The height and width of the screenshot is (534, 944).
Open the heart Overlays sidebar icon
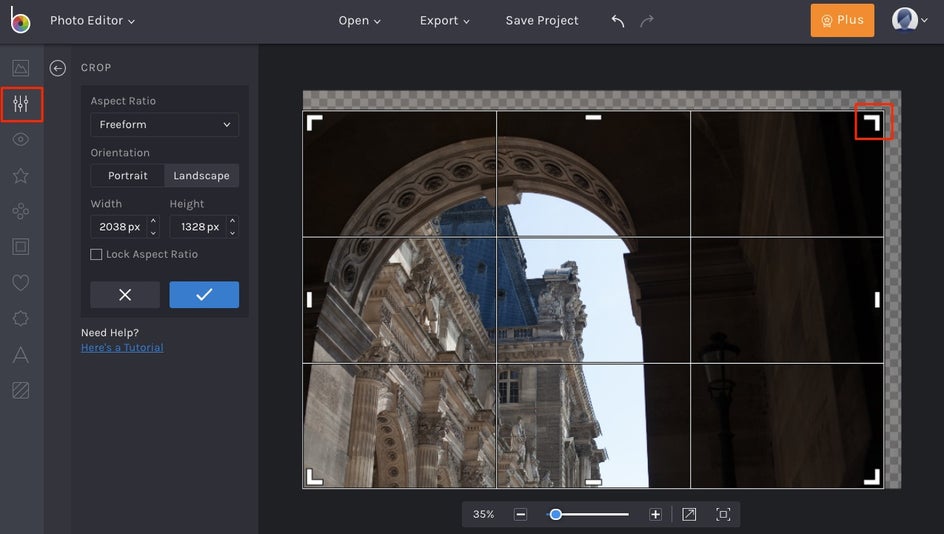click(21, 283)
